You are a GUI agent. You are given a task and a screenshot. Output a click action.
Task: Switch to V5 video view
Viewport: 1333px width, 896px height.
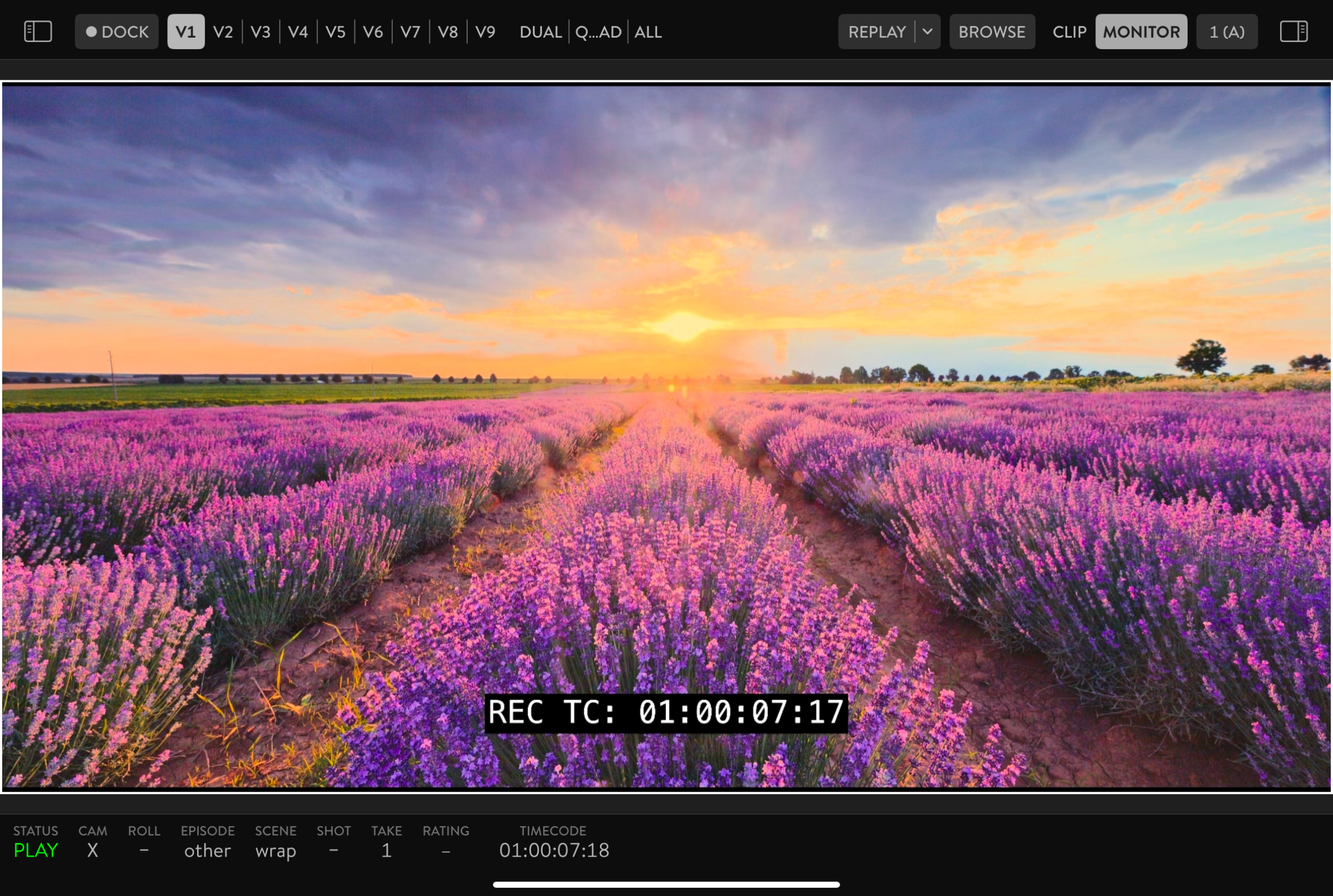point(335,32)
